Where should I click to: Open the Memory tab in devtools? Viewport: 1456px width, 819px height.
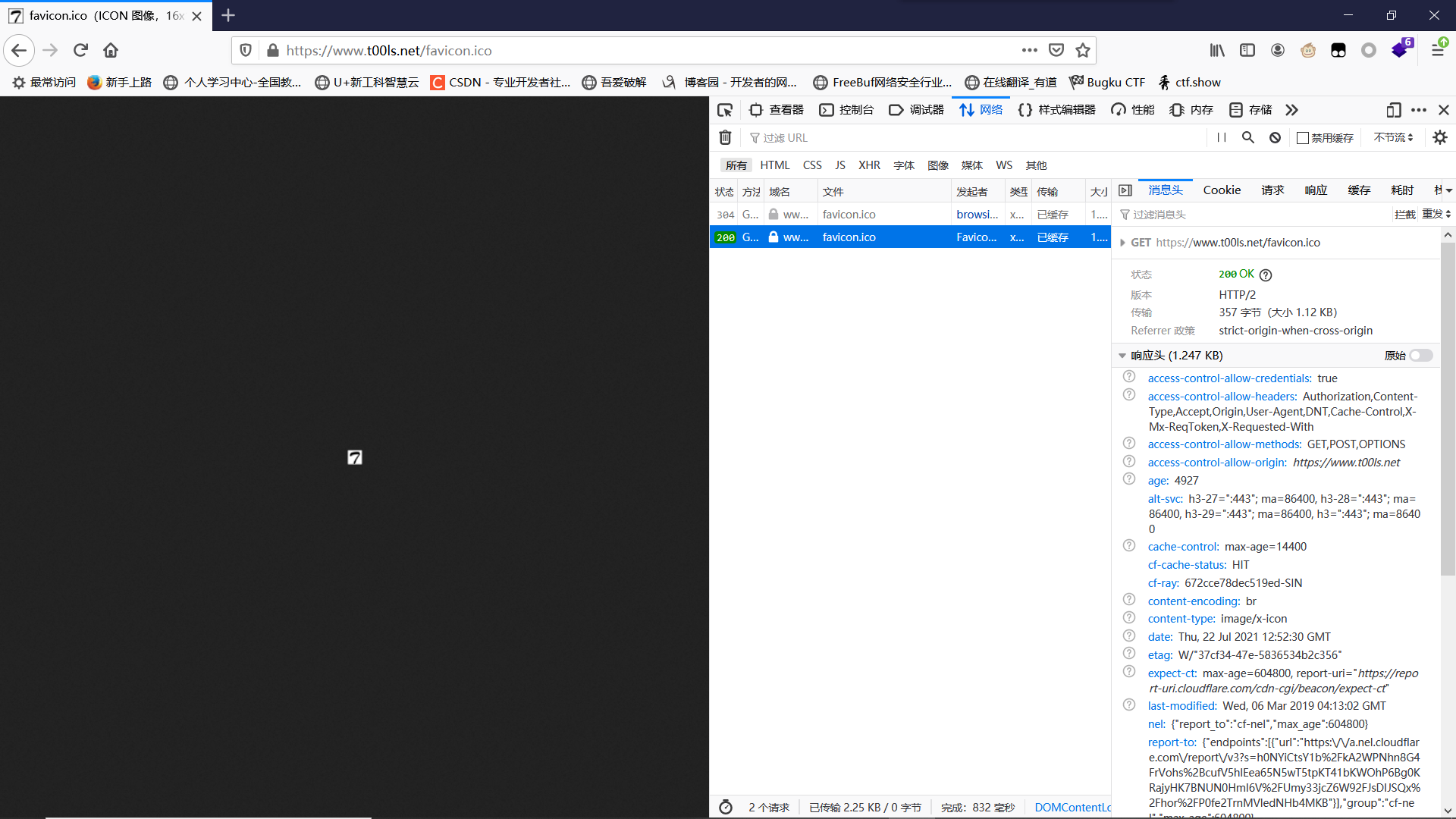(x=1191, y=110)
